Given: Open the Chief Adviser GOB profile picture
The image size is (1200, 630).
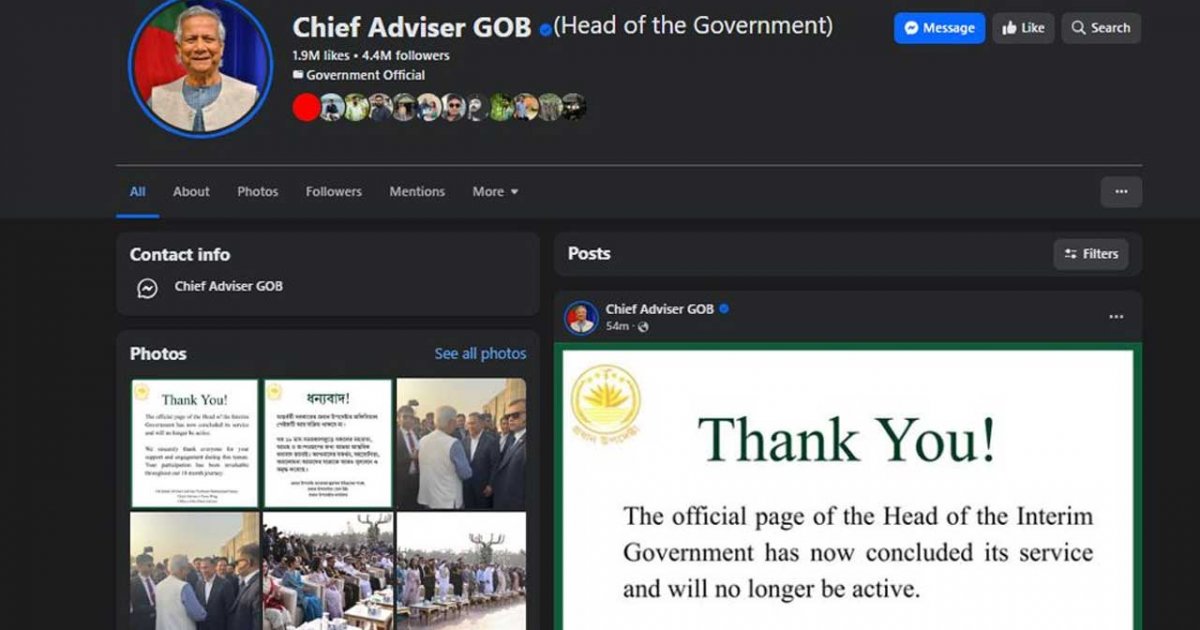Looking at the screenshot, I should [200, 68].
